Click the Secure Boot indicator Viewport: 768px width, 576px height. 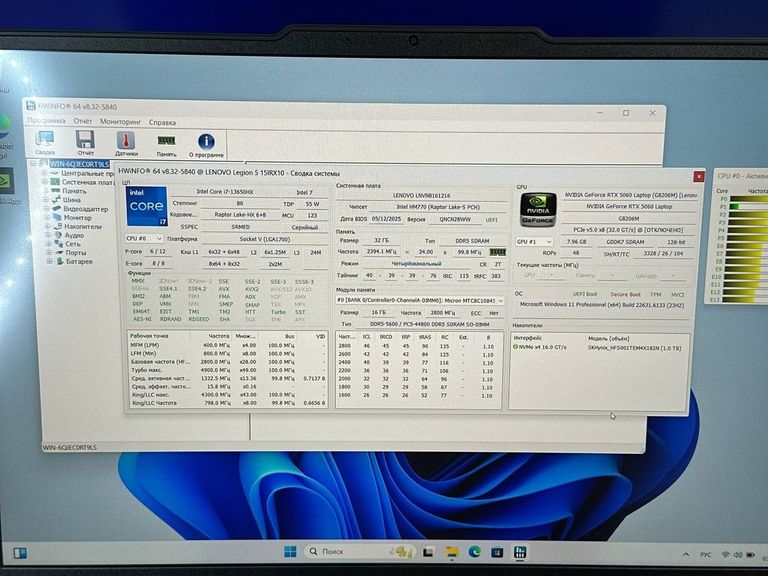tap(625, 294)
